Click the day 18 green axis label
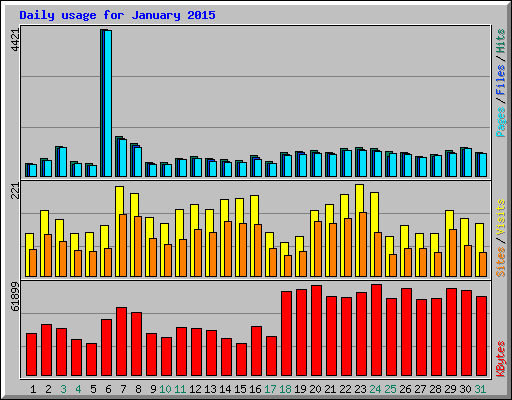Screen dimensions: 512x400 point(285,389)
